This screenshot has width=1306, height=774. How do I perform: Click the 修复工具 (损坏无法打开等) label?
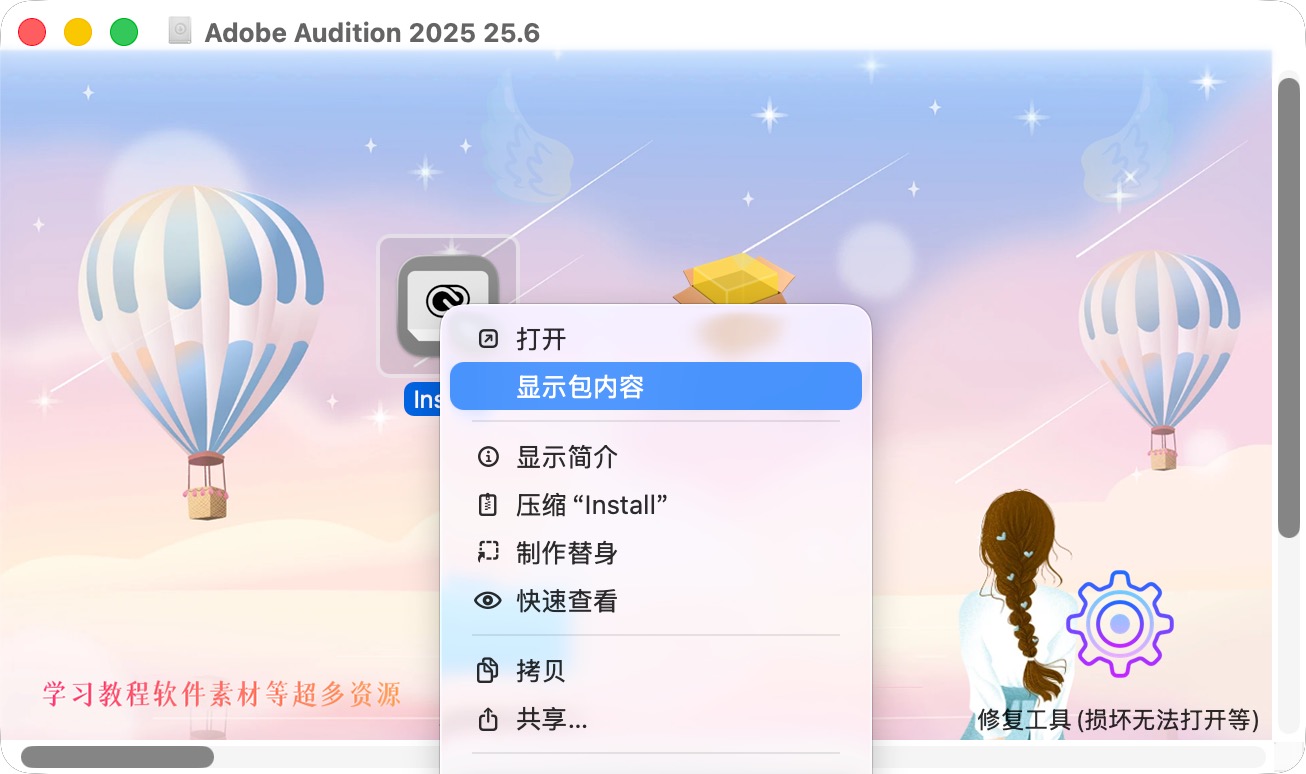coord(1118,720)
